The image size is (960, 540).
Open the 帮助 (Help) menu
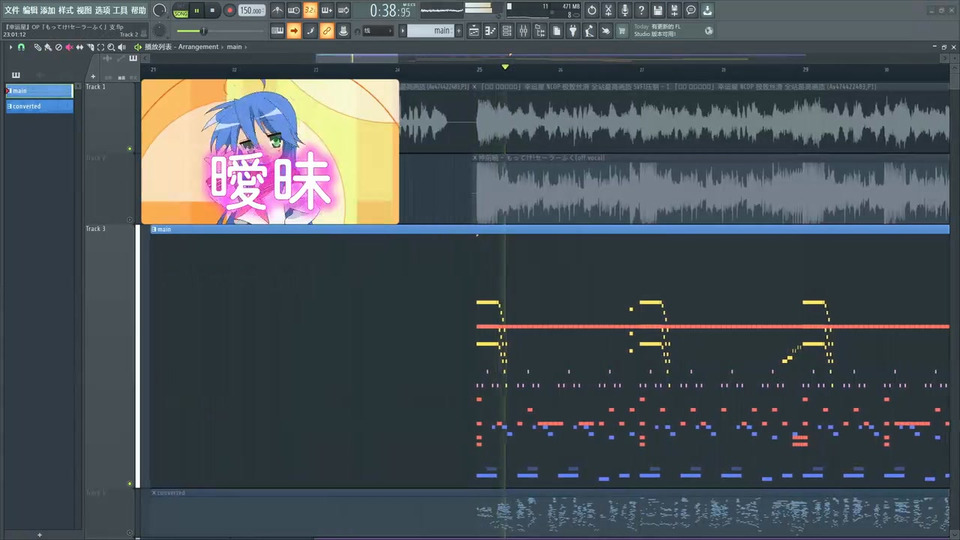click(x=138, y=10)
